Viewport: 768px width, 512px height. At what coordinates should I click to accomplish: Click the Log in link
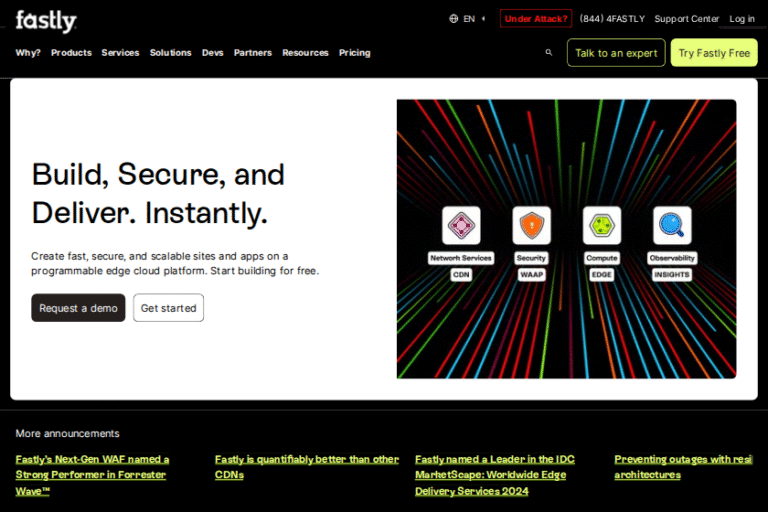[x=742, y=19]
